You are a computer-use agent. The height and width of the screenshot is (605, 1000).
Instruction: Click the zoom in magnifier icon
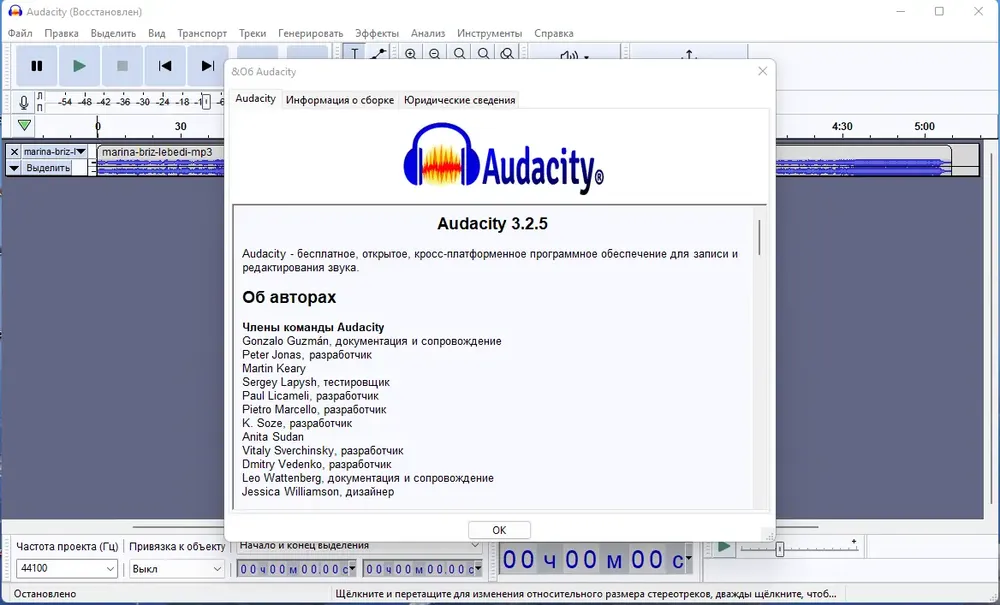click(x=411, y=54)
